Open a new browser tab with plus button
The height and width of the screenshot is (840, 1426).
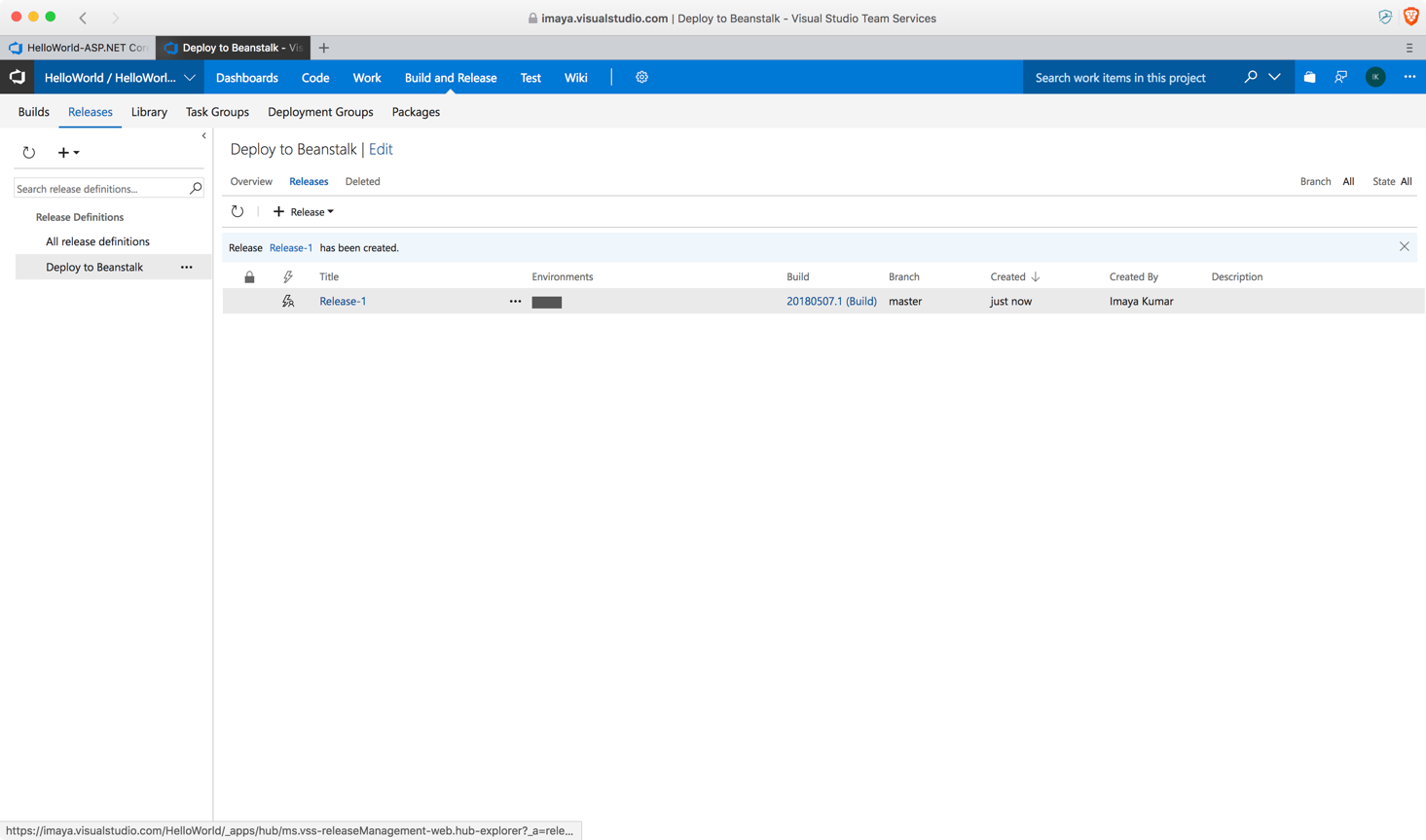pos(324,48)
